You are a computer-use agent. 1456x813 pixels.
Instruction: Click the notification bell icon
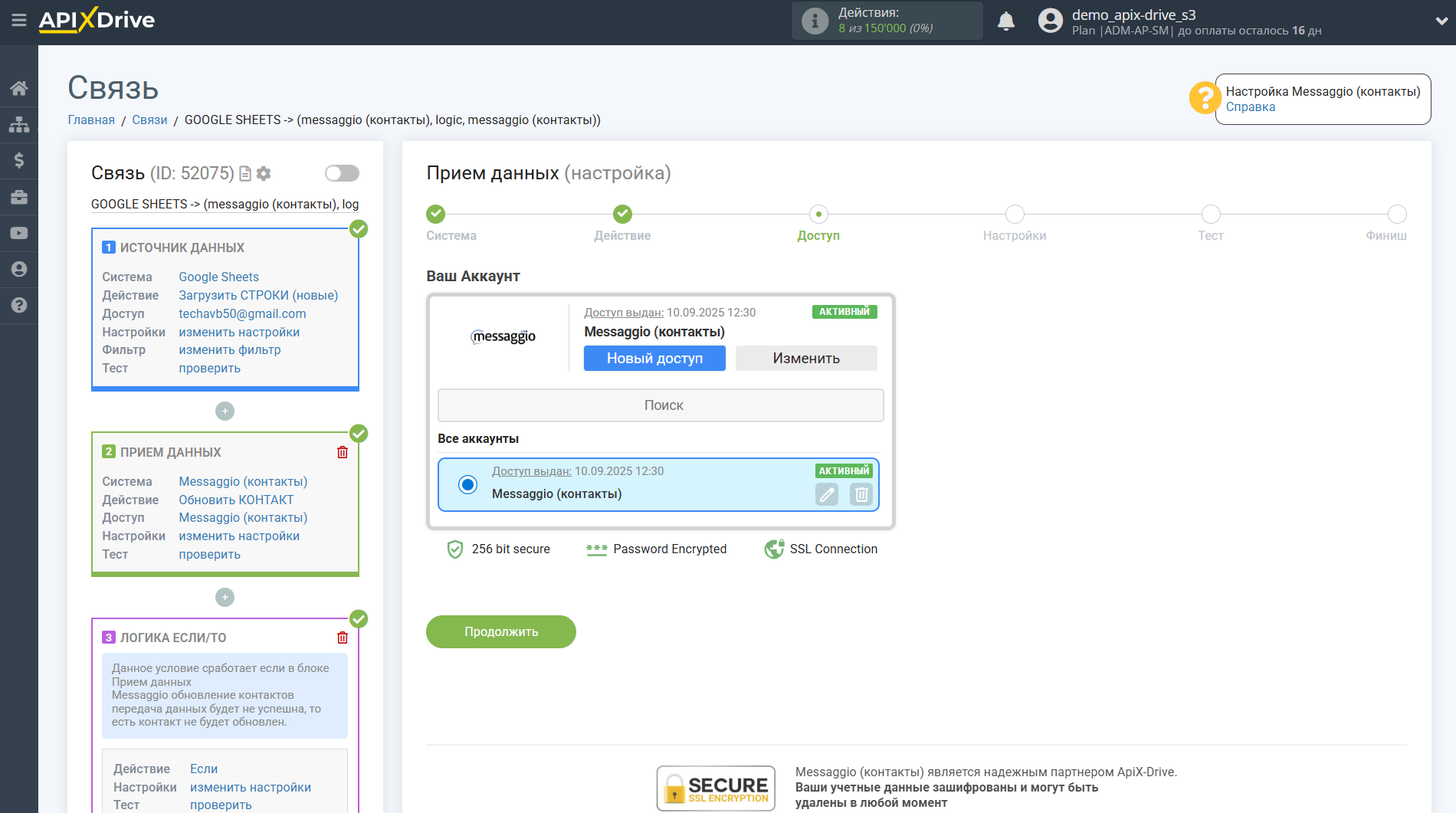point(1005,21)
